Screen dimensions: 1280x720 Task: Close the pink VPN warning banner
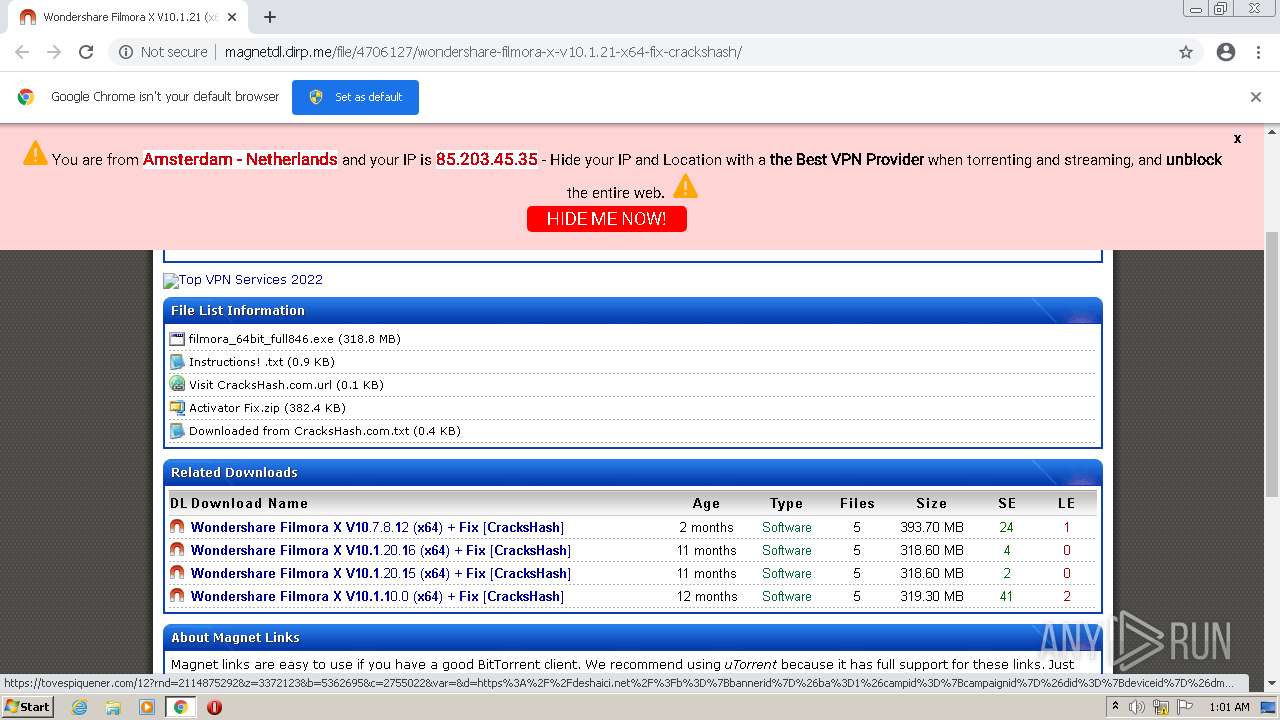[x=1237, y=139]
